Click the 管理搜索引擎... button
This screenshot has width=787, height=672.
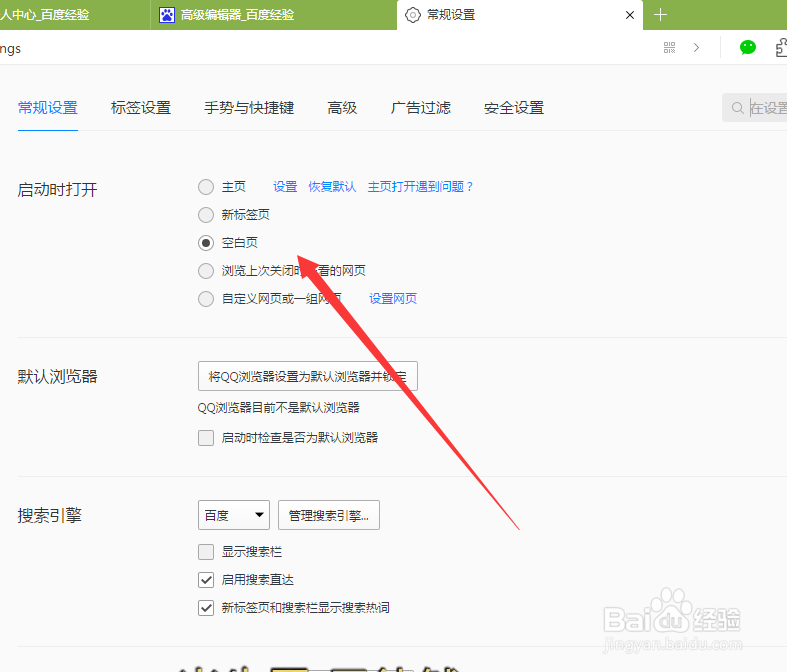[329, 515]
